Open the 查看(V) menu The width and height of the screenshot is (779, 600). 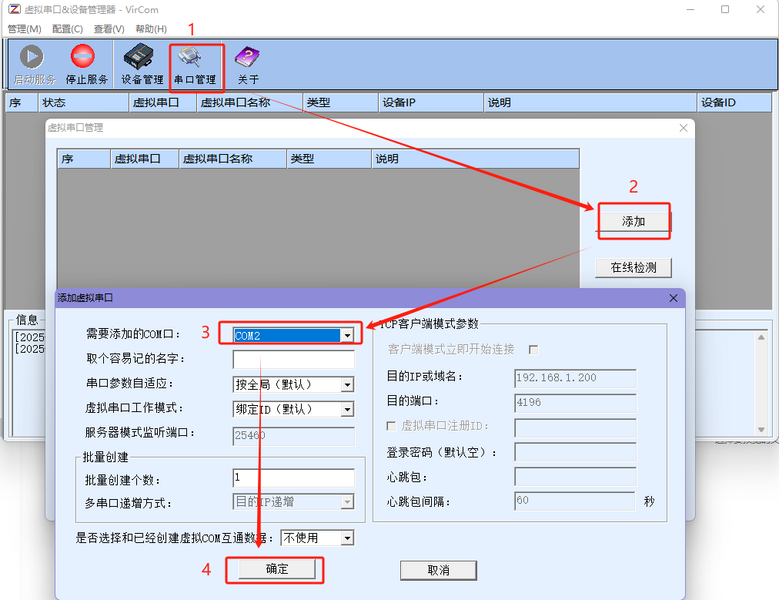109,29
